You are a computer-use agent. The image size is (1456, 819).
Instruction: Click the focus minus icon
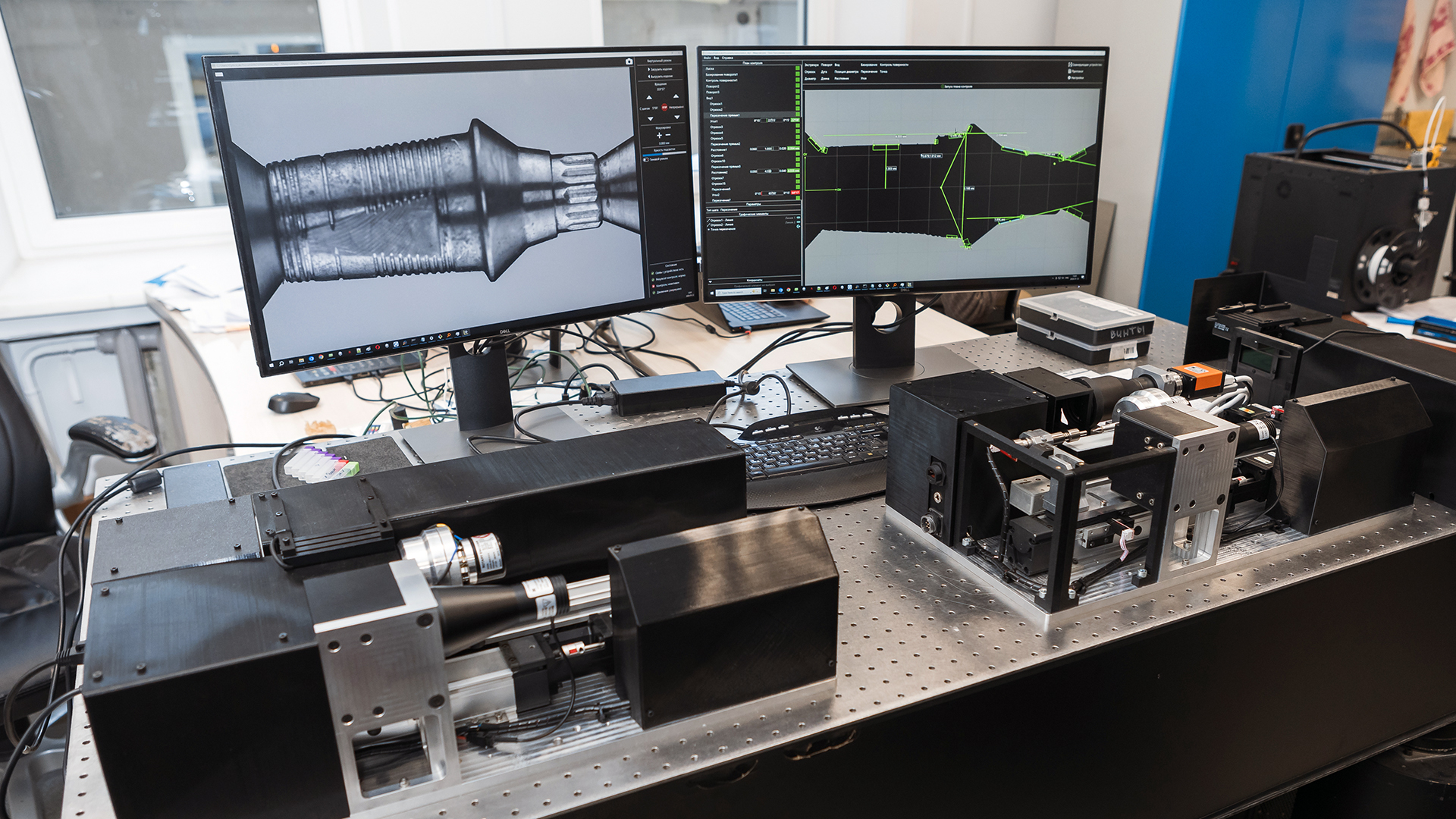[x=668, y=135]
